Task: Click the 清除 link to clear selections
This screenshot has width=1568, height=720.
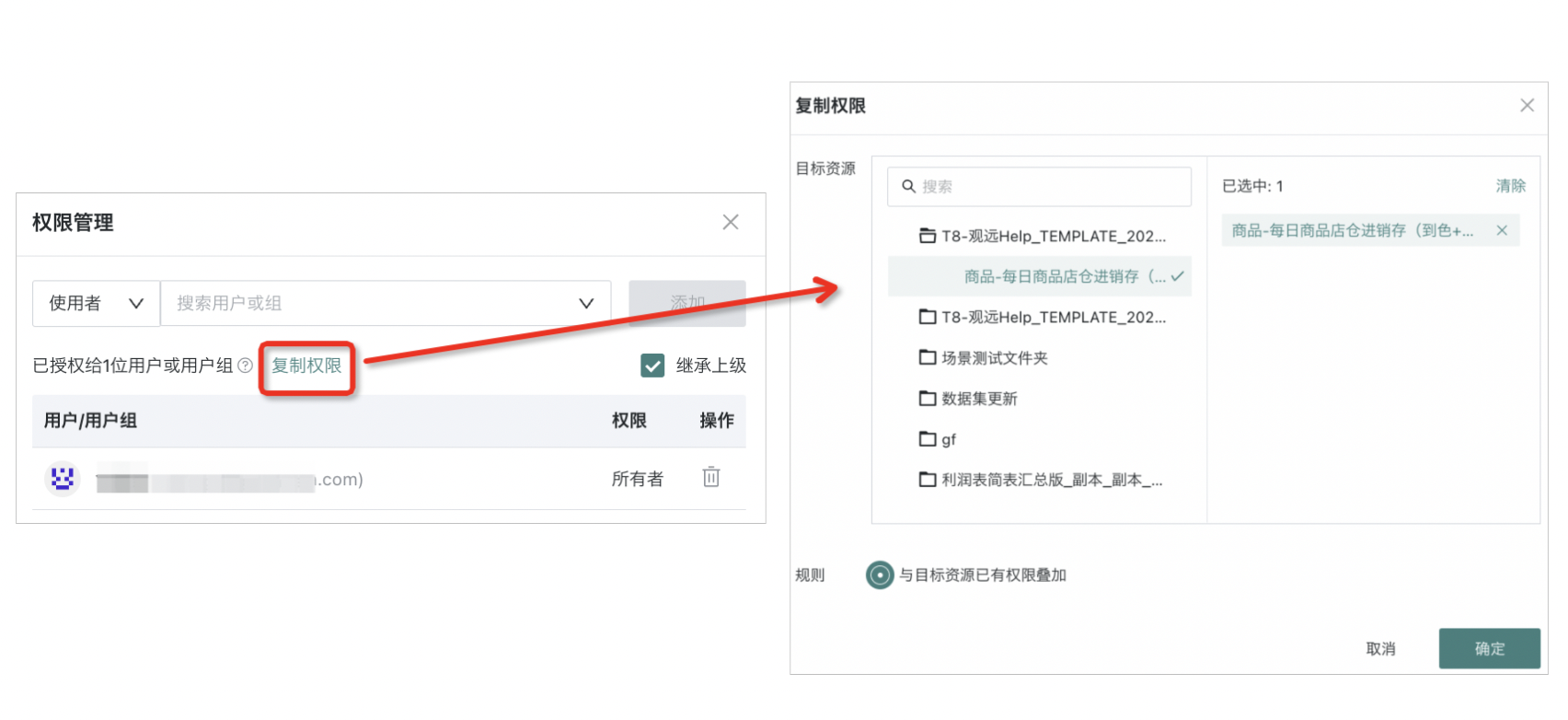Action: pos(1510,186)
